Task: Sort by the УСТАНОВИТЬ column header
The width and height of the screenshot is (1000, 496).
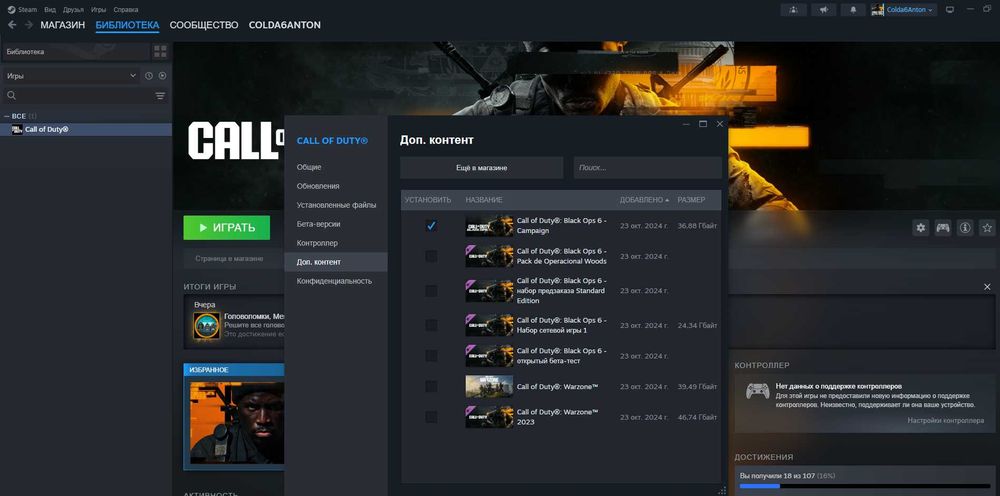Action: 428,200
